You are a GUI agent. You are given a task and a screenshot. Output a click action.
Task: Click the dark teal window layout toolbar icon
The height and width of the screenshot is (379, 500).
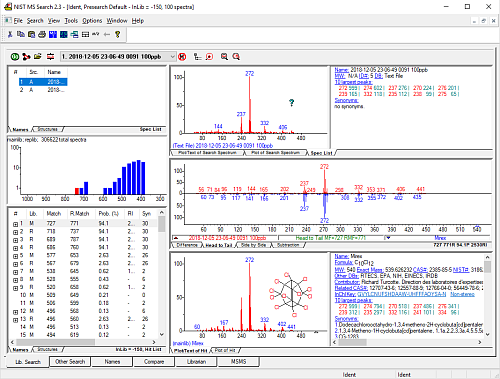coord(63,34)
